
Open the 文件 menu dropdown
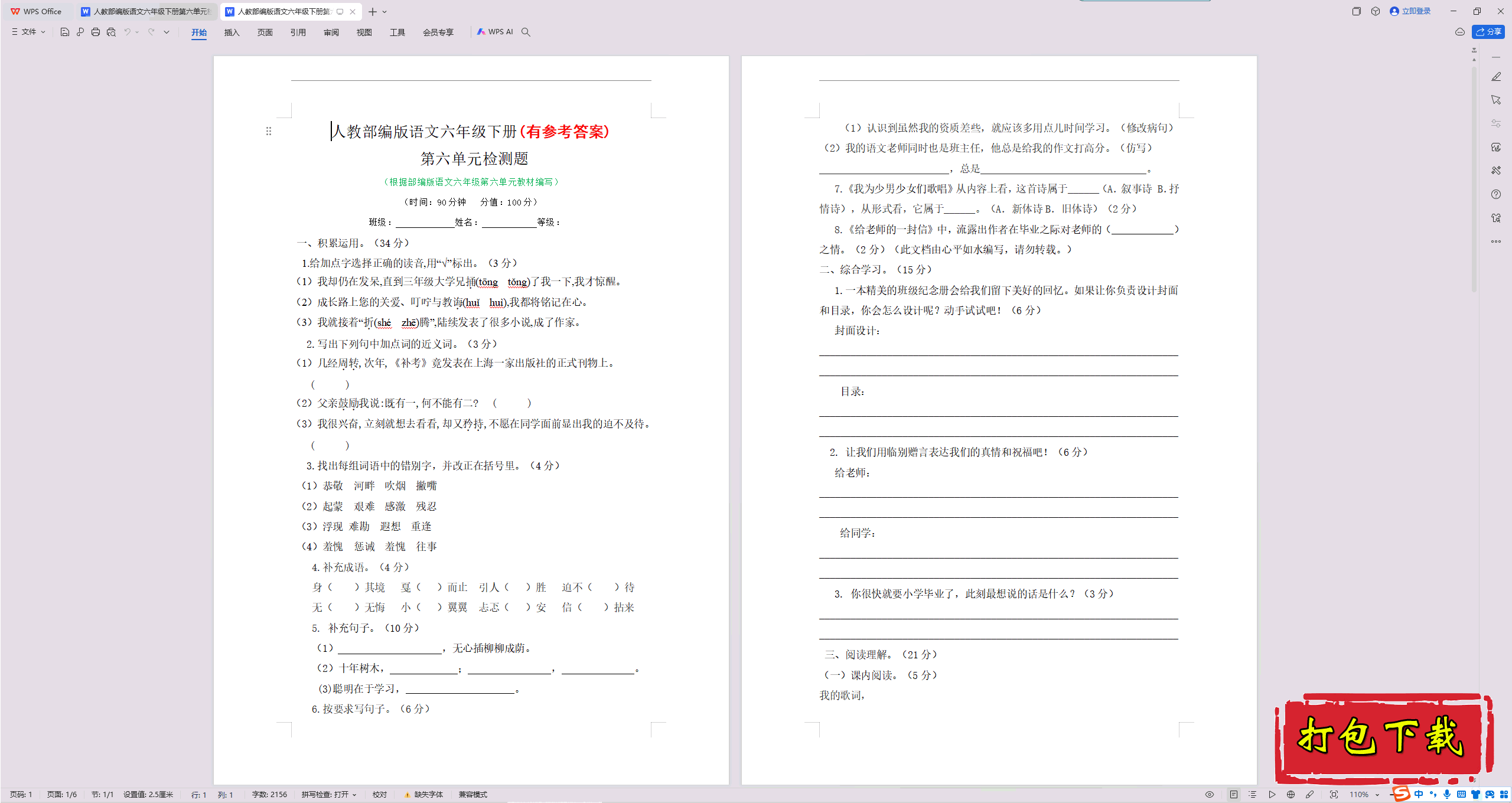click(x=28, y=32)
